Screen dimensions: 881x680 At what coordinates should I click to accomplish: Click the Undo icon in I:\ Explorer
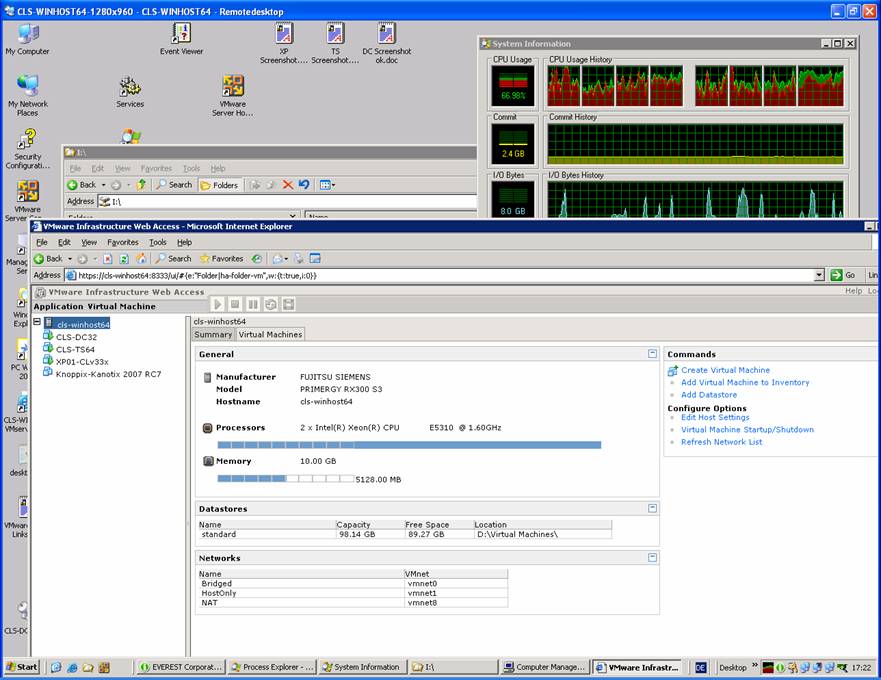(x=304, y=184)
